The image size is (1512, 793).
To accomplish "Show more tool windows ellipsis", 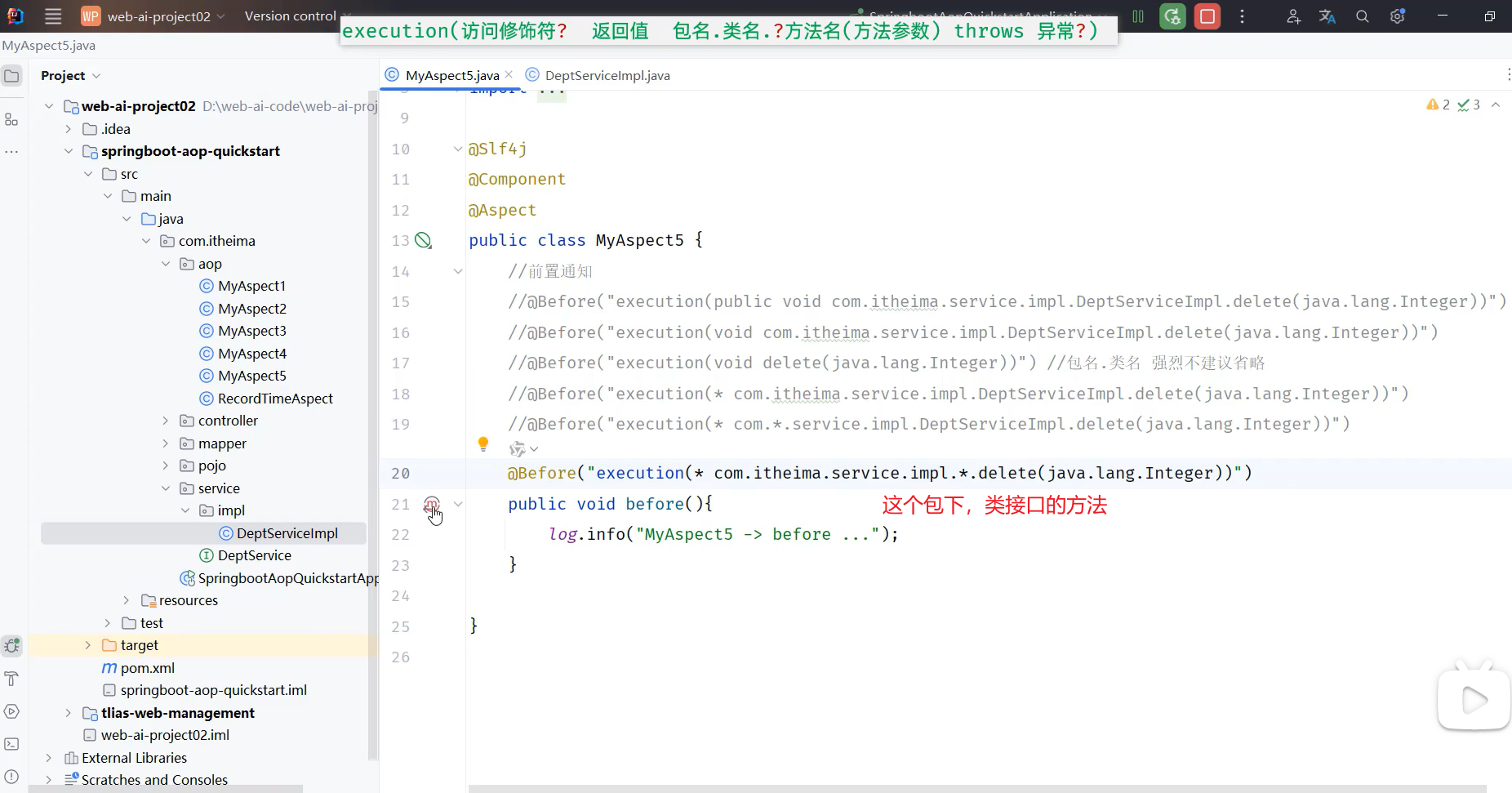I will coord(11,152).
